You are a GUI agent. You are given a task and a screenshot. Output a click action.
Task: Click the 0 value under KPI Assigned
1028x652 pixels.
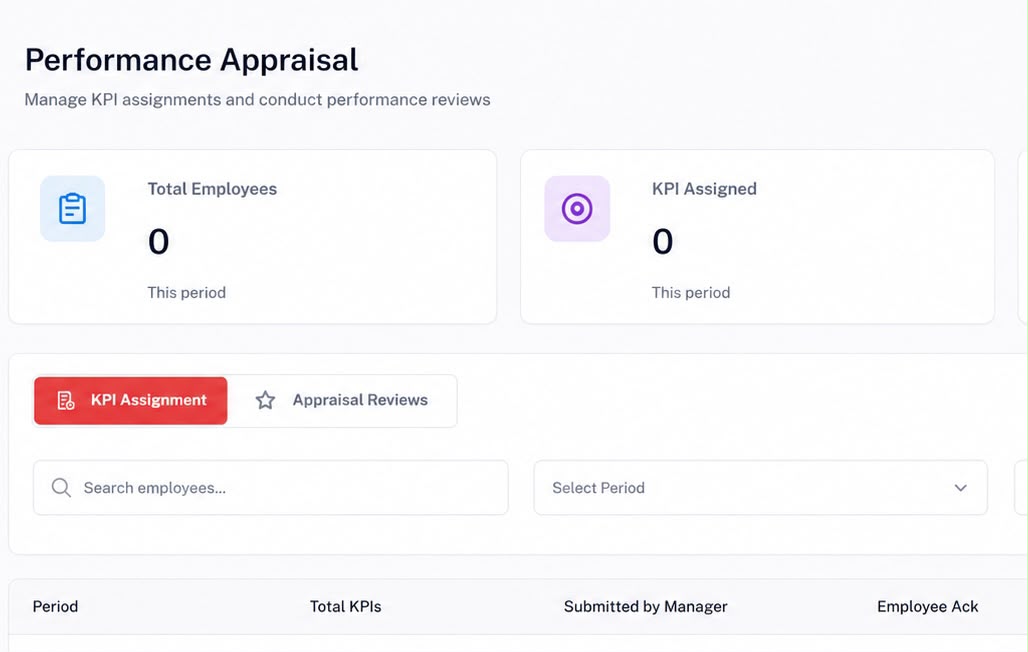click(x=663, y=241)
